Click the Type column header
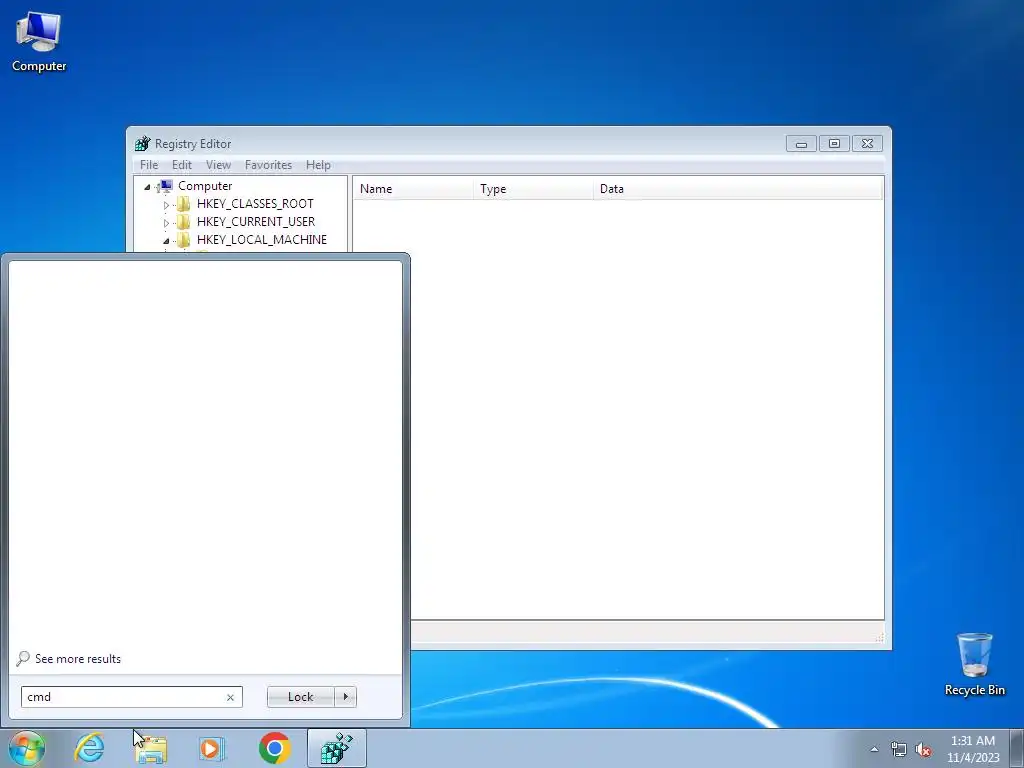The image size is (1024, 768). point(533,189)
